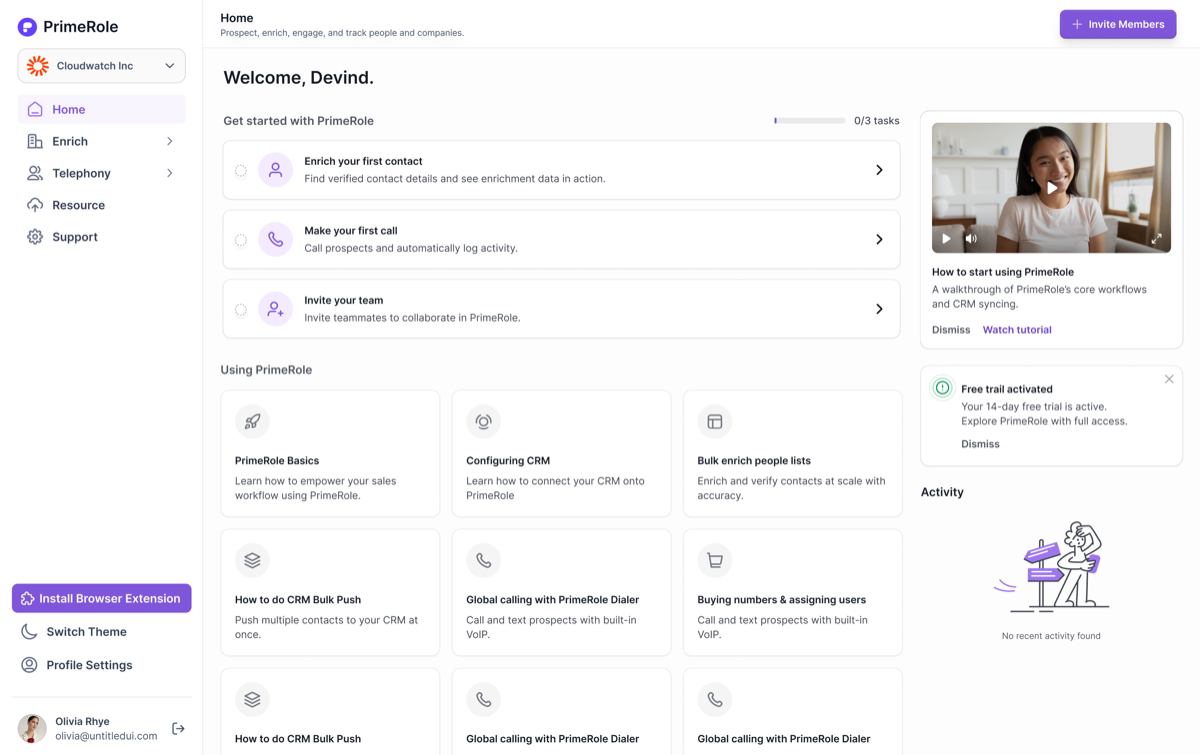
Task: Click the center play button on the video
Action: [x=1051, y=187]
